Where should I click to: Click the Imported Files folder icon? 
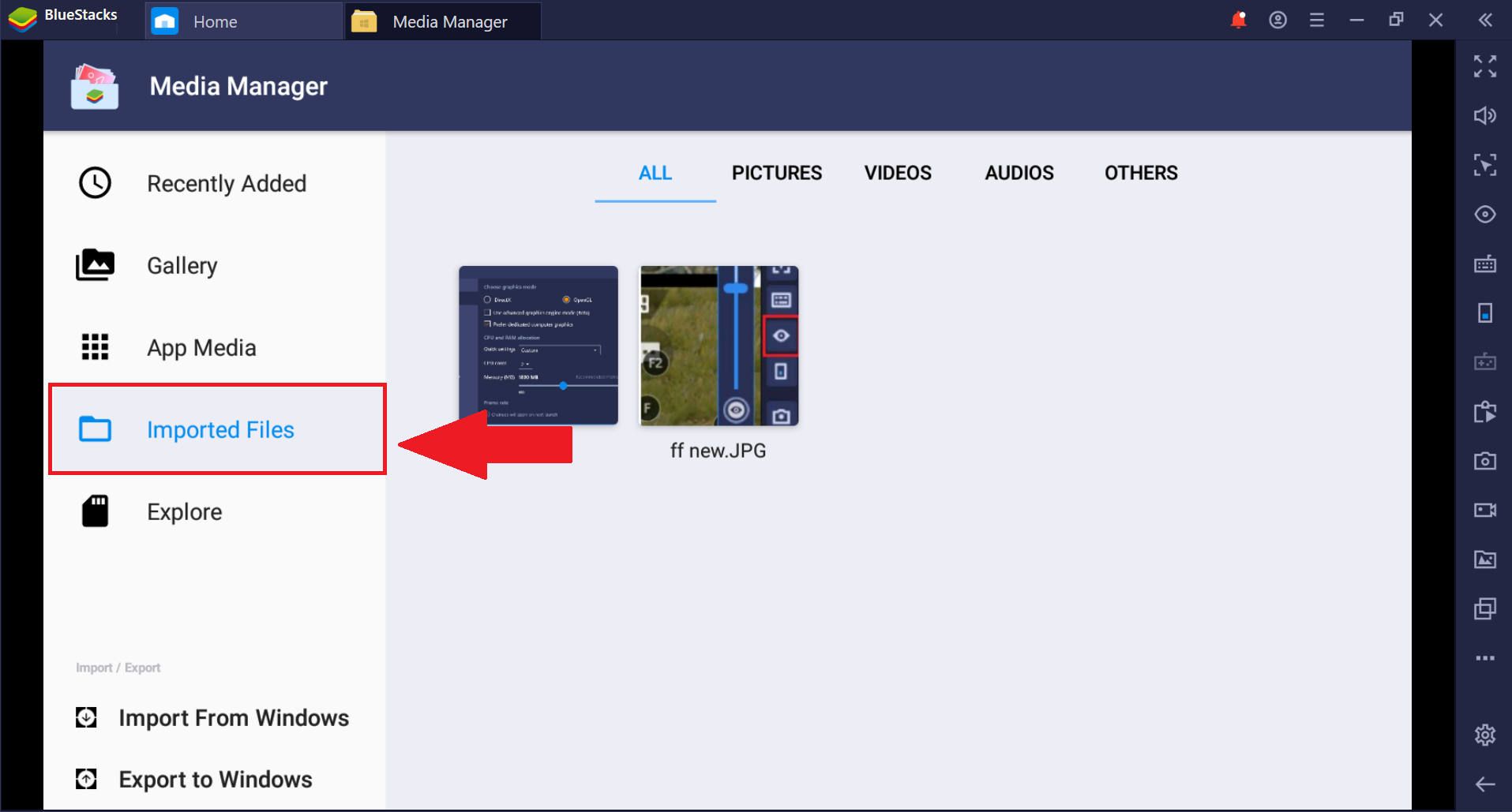(x=95, y=429)
